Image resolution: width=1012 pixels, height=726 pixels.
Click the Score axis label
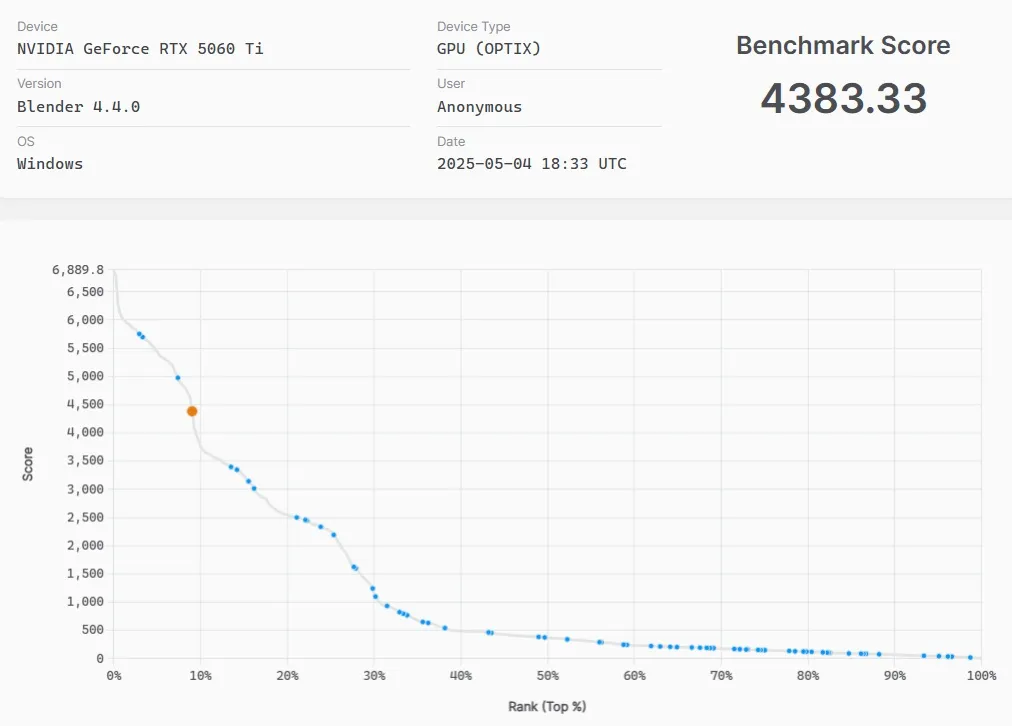pyautogui.click(x=28, y=462)
